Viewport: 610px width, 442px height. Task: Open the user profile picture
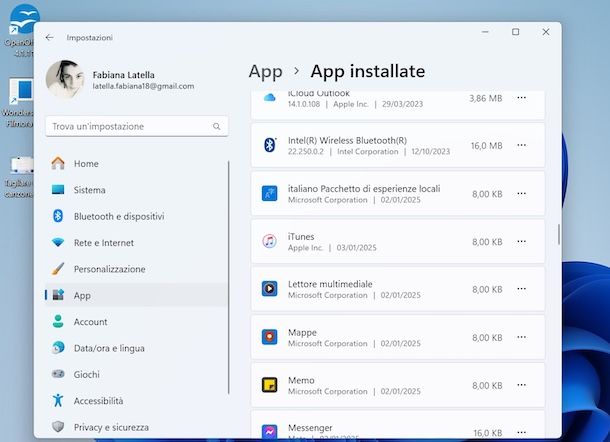65,79
